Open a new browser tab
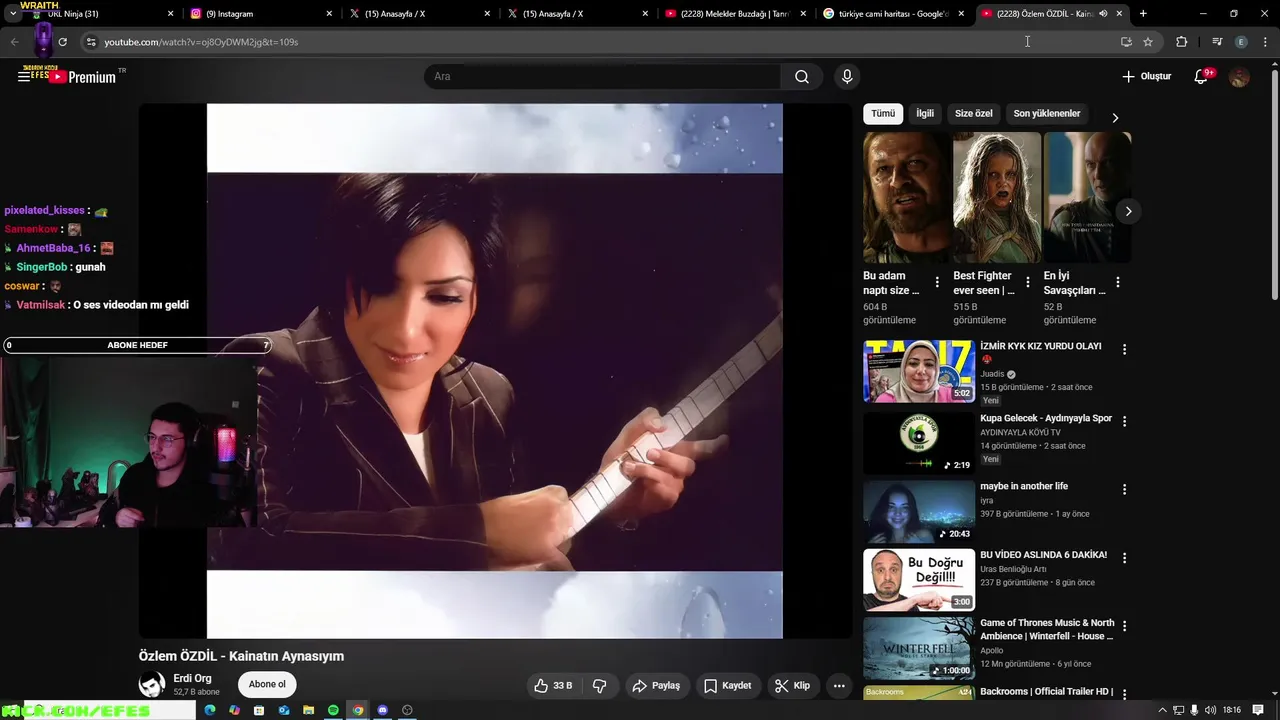This screenshot has height=720, width=1280. click(1143, 14)
